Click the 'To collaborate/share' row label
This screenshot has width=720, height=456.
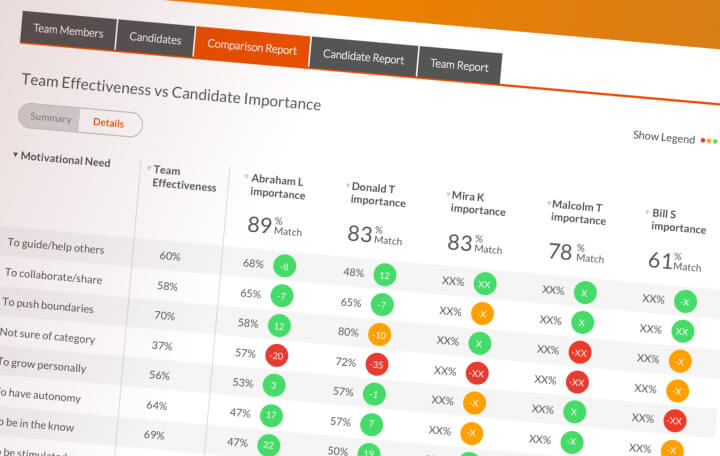tap(53, 276)
